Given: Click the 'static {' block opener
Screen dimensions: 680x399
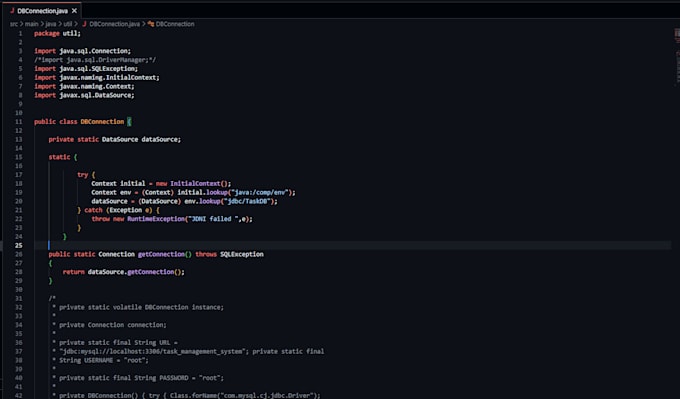Looking at the screenshot, I should coord(63,157).
